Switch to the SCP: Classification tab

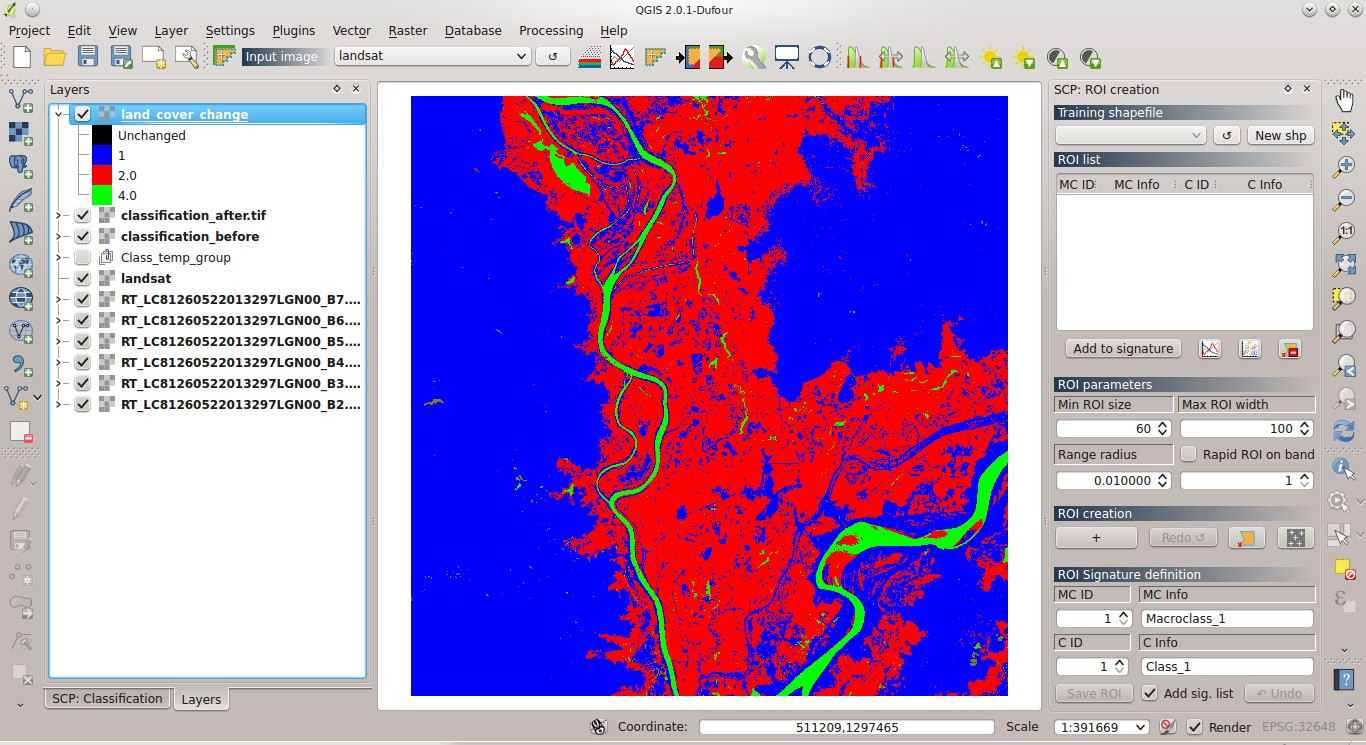(107, 698)
